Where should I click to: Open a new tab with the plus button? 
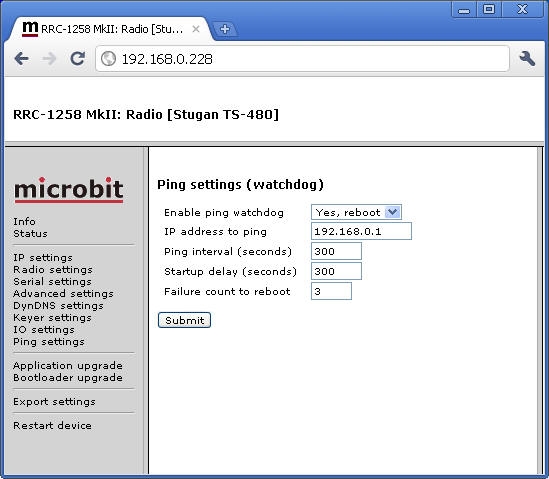pos(225,29)
